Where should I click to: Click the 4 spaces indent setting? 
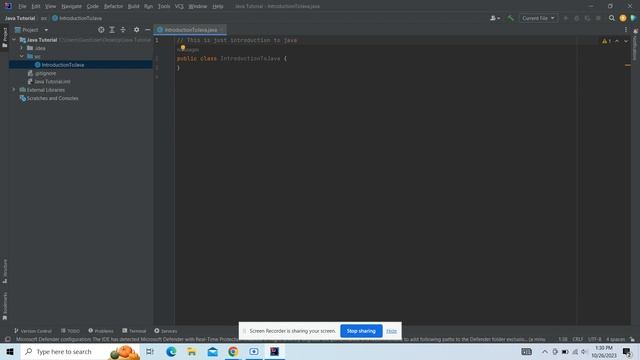[616, 339]
